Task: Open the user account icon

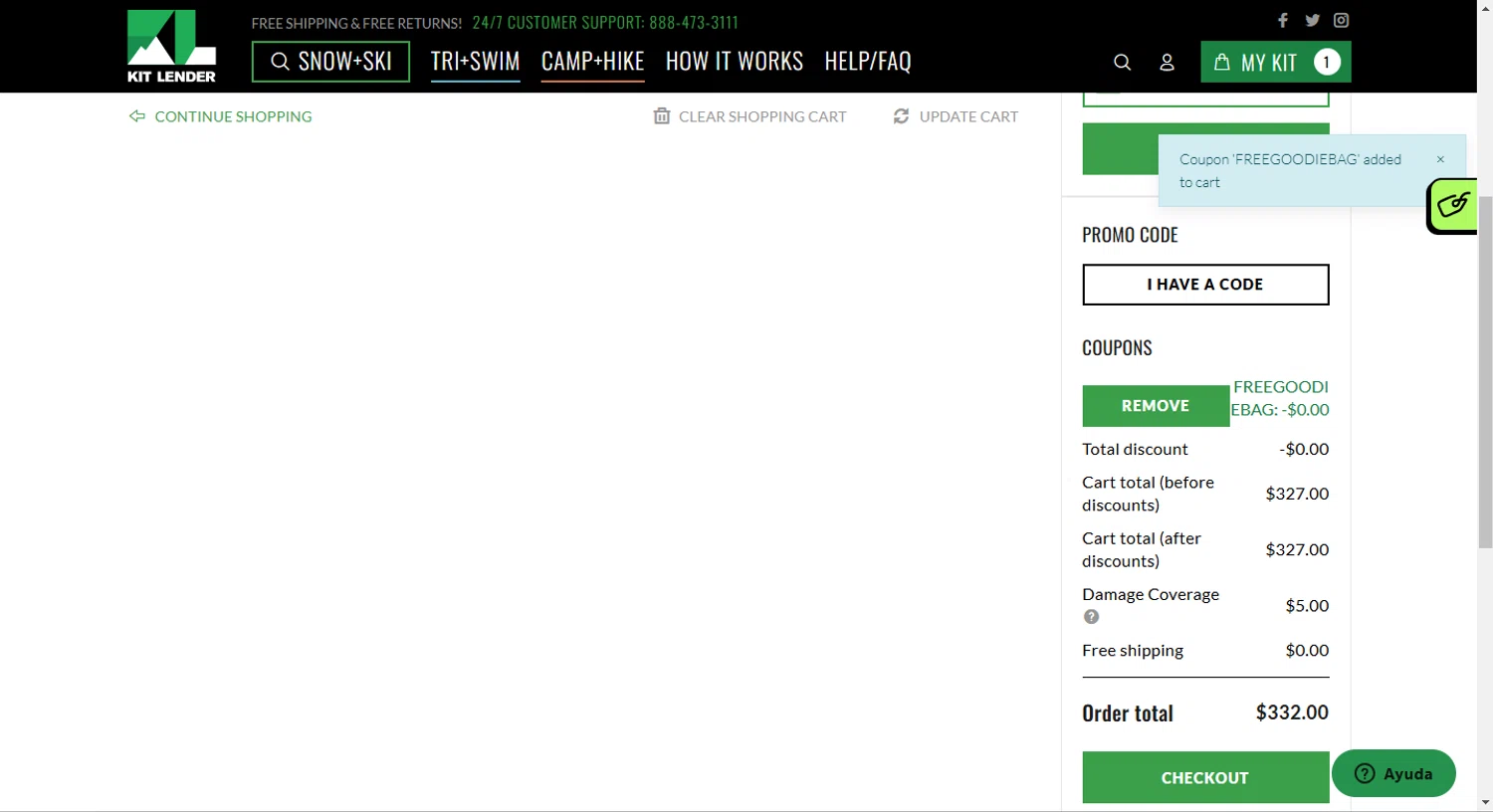Action: [1167, 63]
